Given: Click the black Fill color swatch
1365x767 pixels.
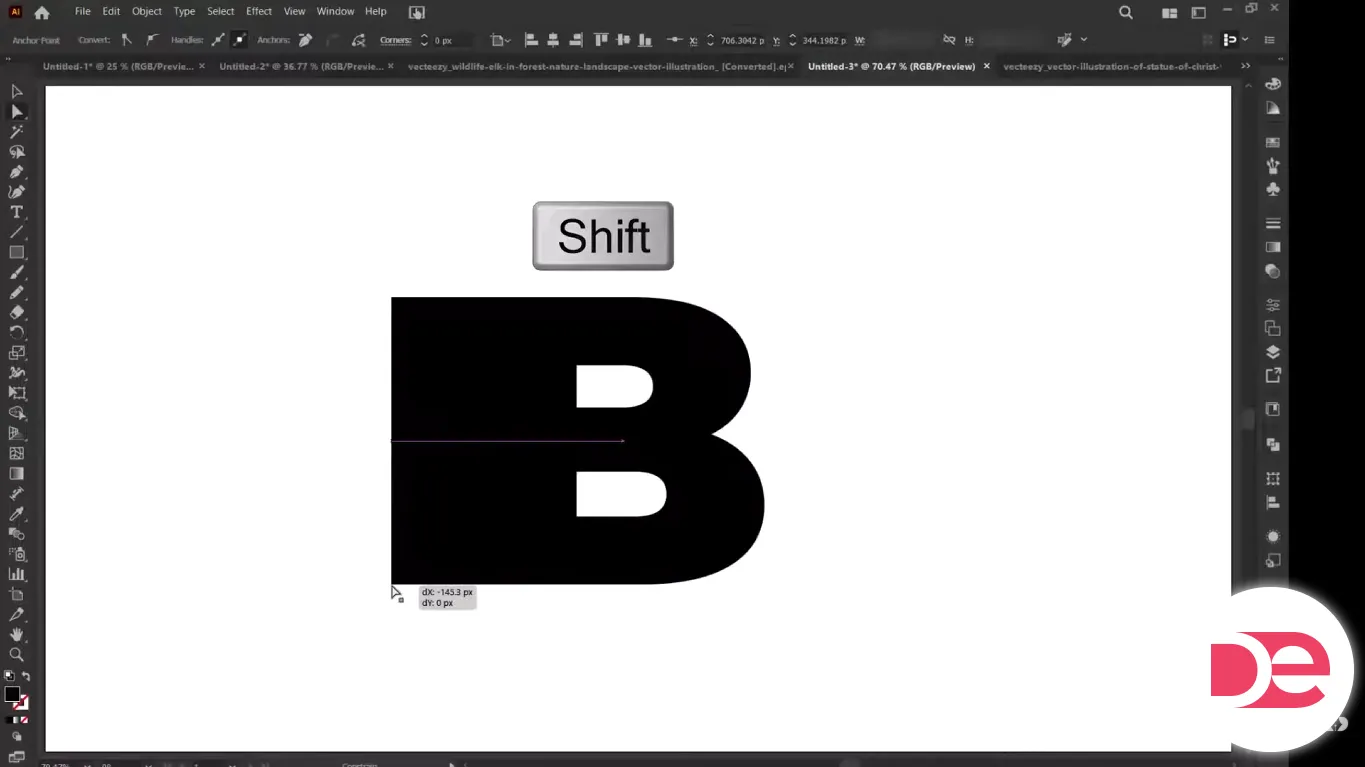Looking at the screenshot, I should [11, 694].
